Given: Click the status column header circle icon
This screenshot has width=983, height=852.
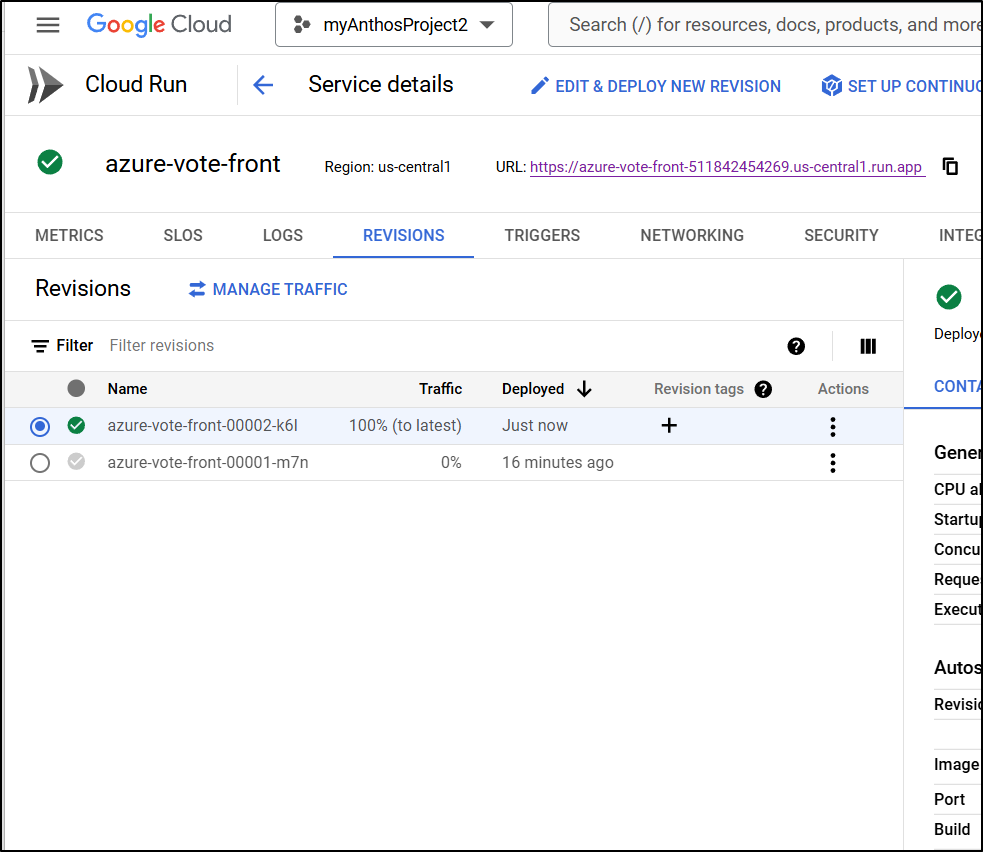Looking at the screenshot, I should point(76,389).
